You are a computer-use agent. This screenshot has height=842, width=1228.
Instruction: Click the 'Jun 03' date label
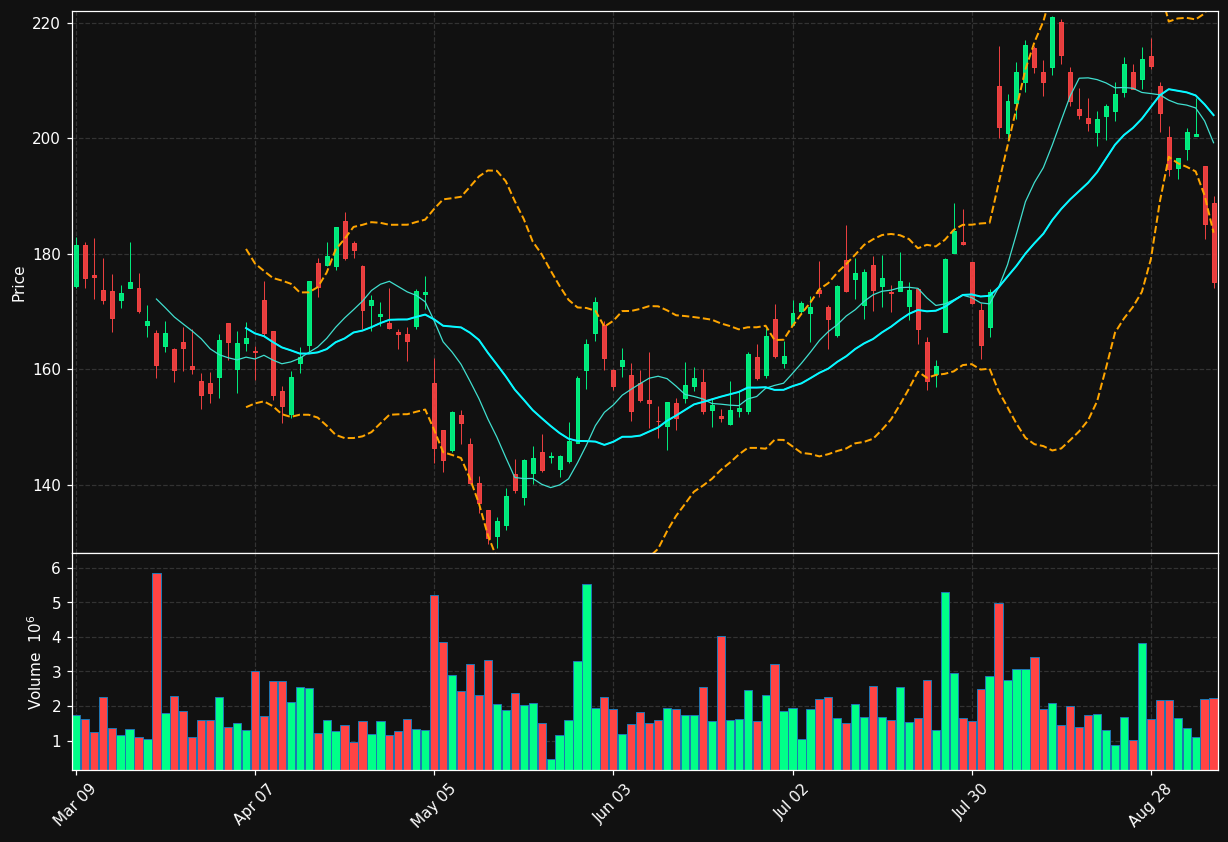(x=612, y=803)
